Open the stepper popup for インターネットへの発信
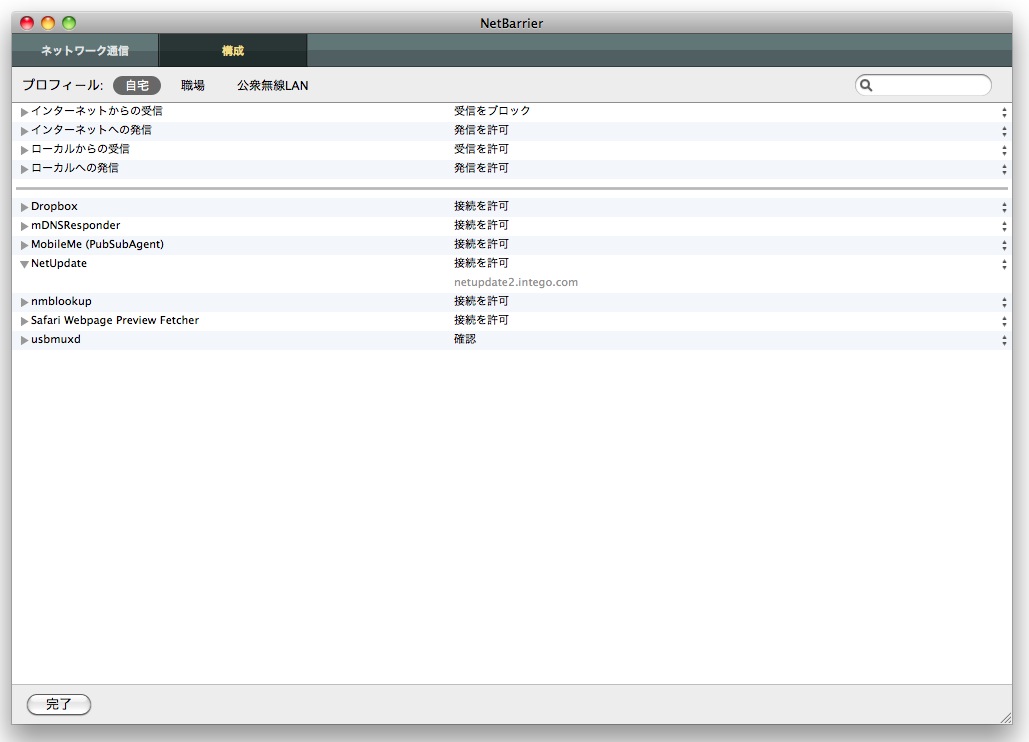The image size is (1029, 742). point(1004,131)
